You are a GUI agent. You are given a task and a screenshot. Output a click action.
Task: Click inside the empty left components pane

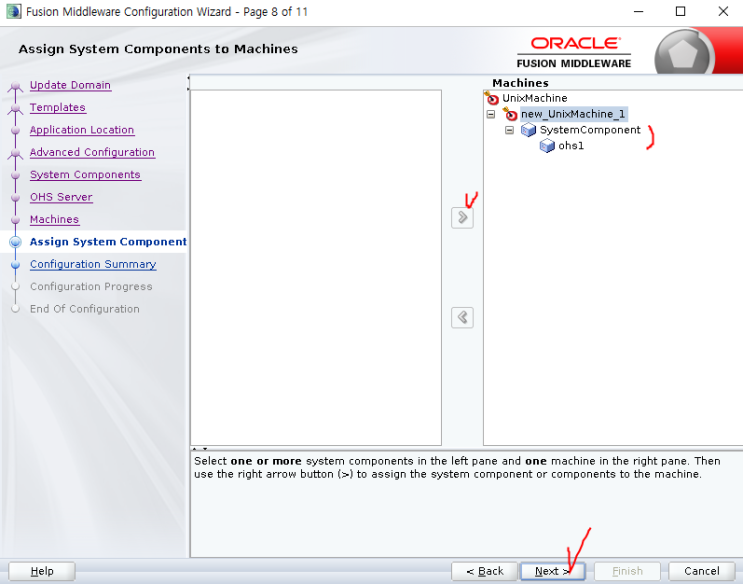pos(316,268)
